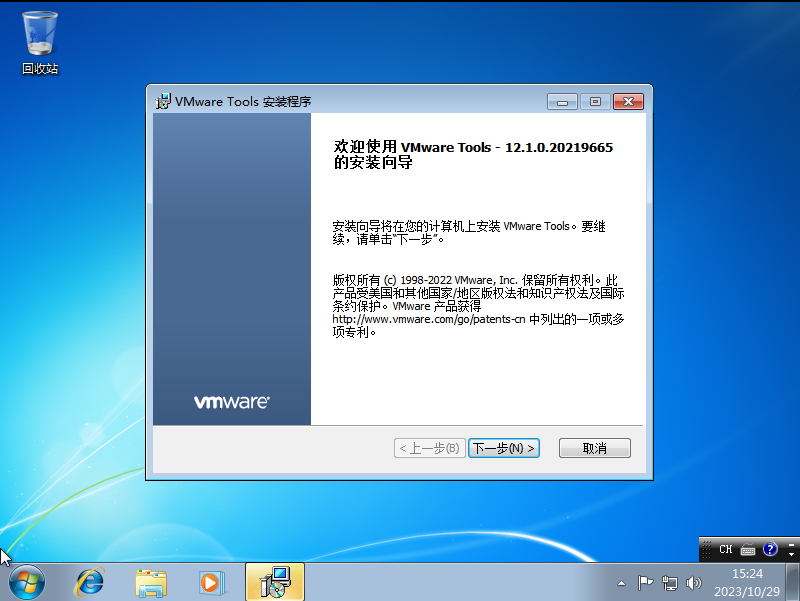Open network status tray icon
This screenshot has height=601, width=800.
pos(670,582)
